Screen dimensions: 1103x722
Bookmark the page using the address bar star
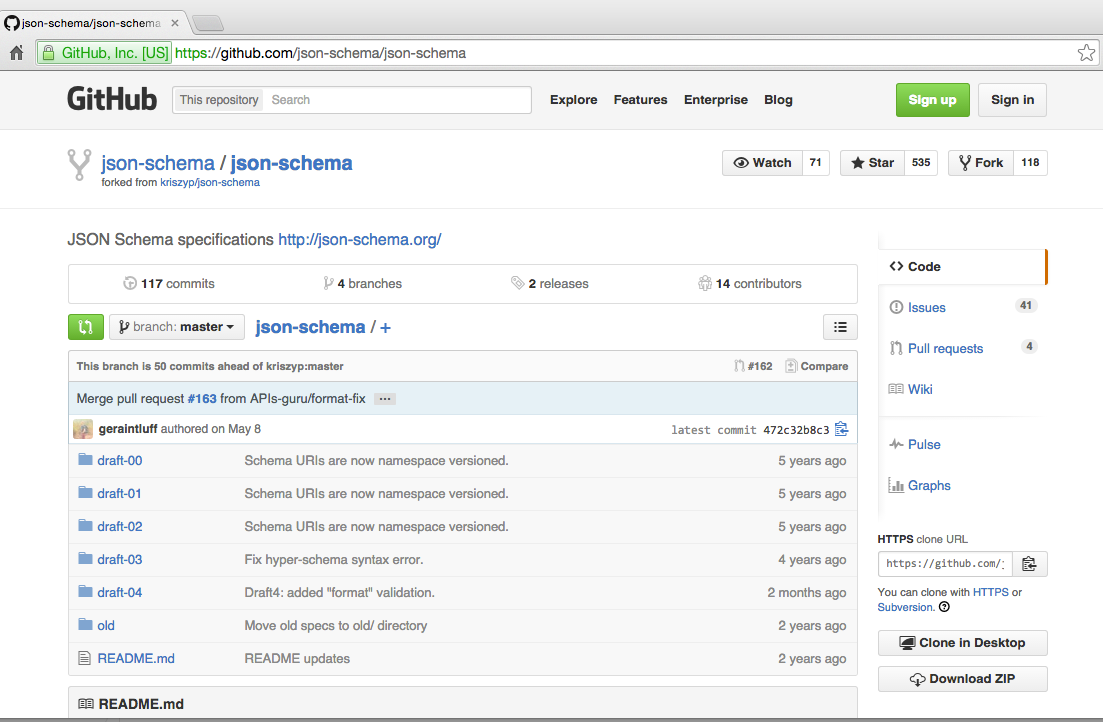(x=1086, y=52)
